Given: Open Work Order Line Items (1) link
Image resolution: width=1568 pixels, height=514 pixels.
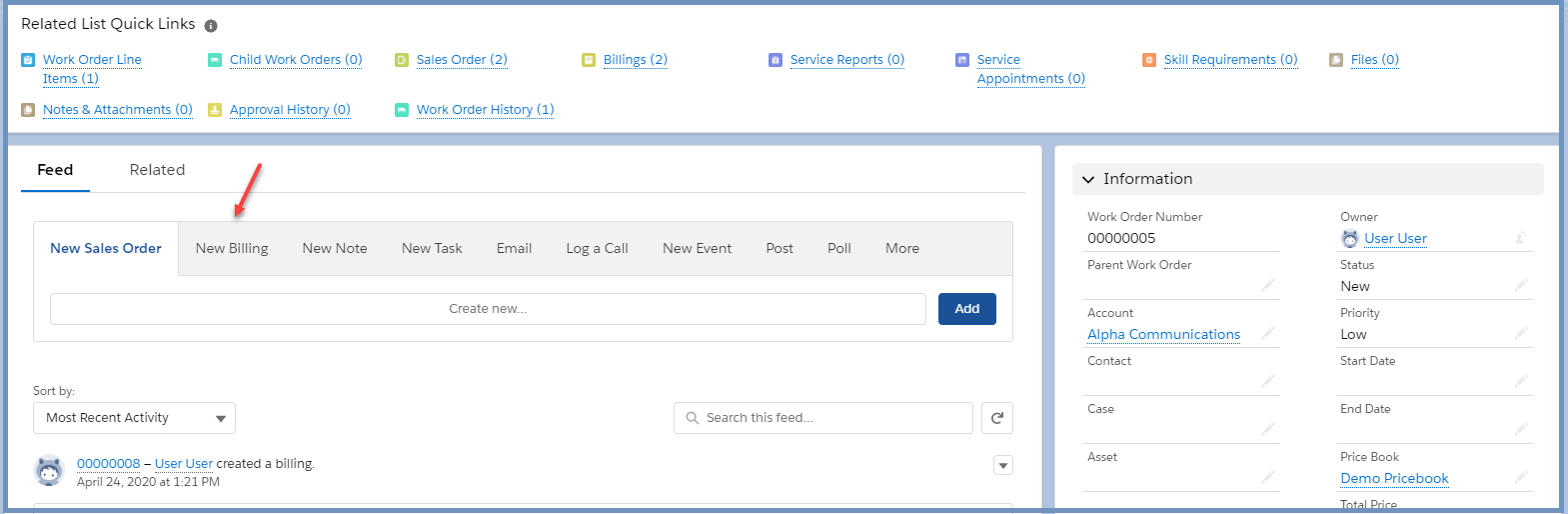Looking at the screenshot, I should [92, 69].
